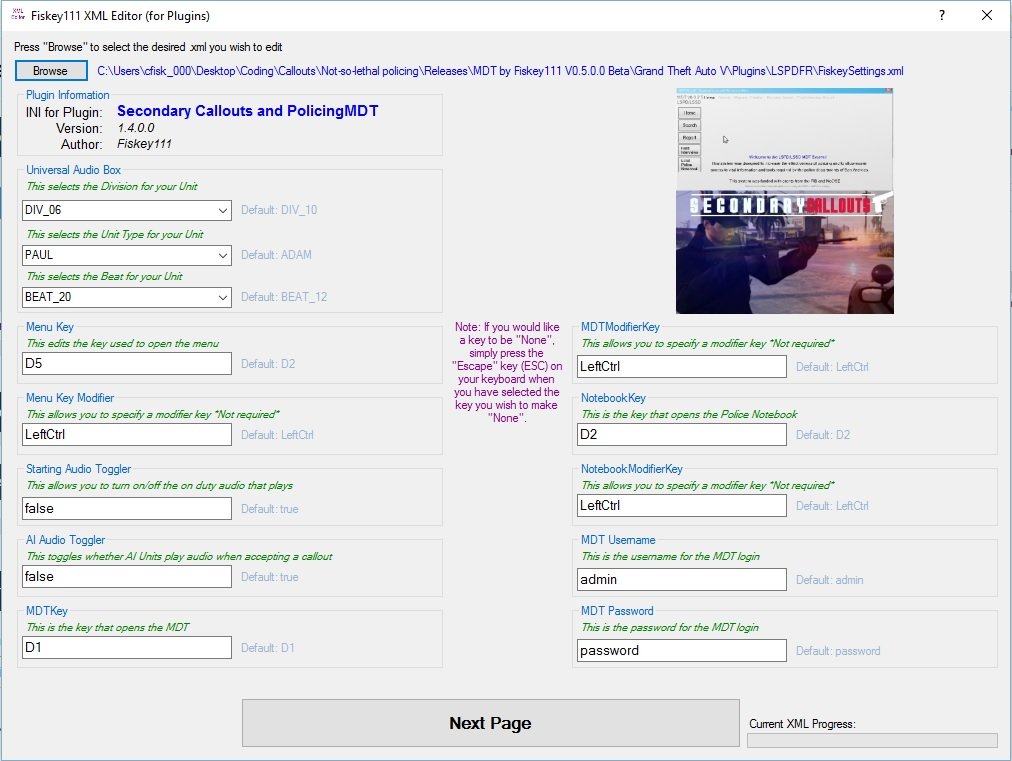The height and width of the screenshot is (761, 1012).
Task: Select the NotebookKey field containing D2
Action: tap(682, 435)
